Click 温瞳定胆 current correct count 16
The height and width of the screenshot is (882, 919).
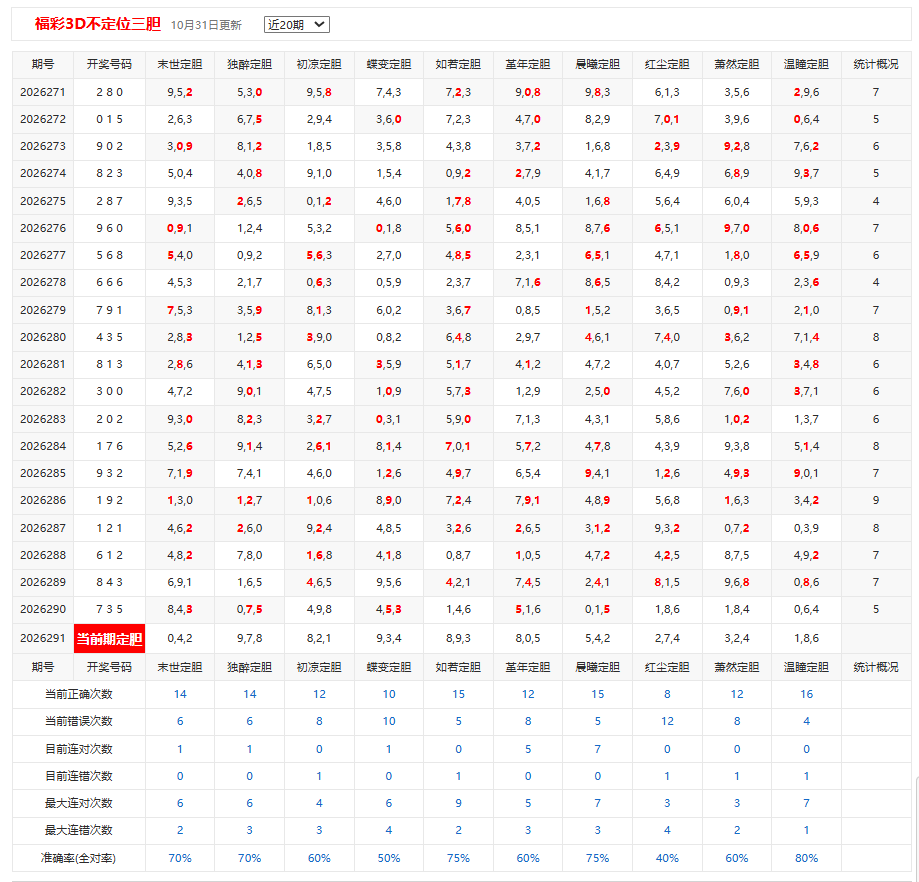click(x=806, y=694)
